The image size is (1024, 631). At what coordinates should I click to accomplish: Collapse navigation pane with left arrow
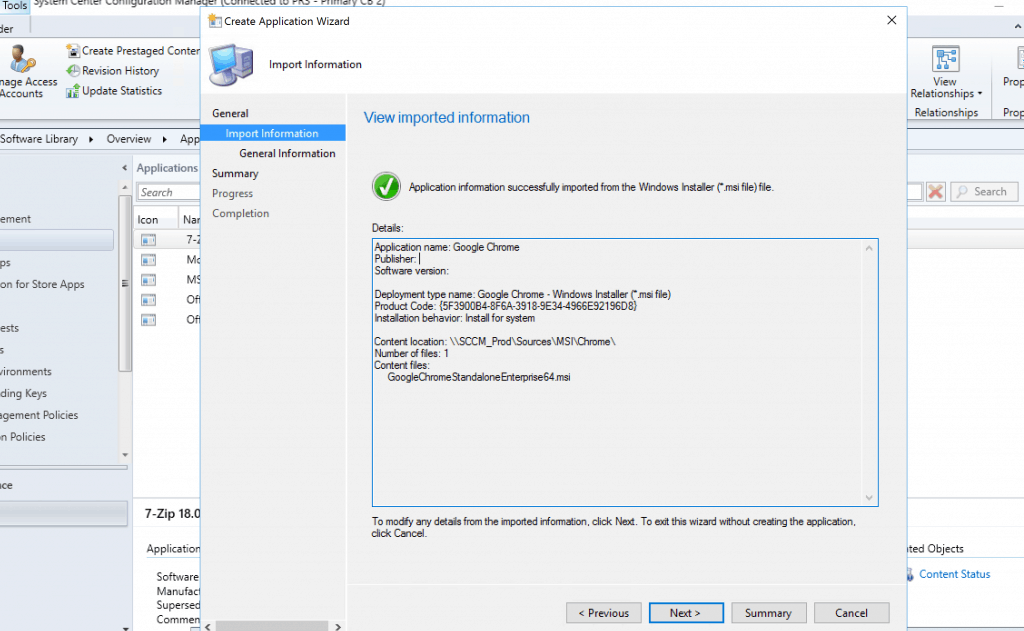click(125, 168)
